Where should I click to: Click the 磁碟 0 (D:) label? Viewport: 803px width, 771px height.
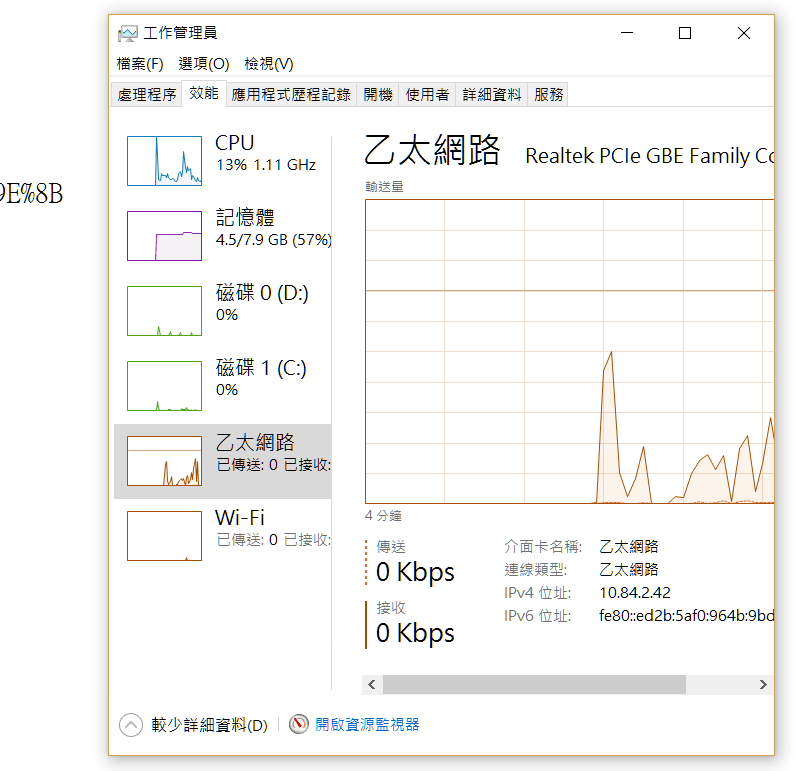tap(262, 293)
